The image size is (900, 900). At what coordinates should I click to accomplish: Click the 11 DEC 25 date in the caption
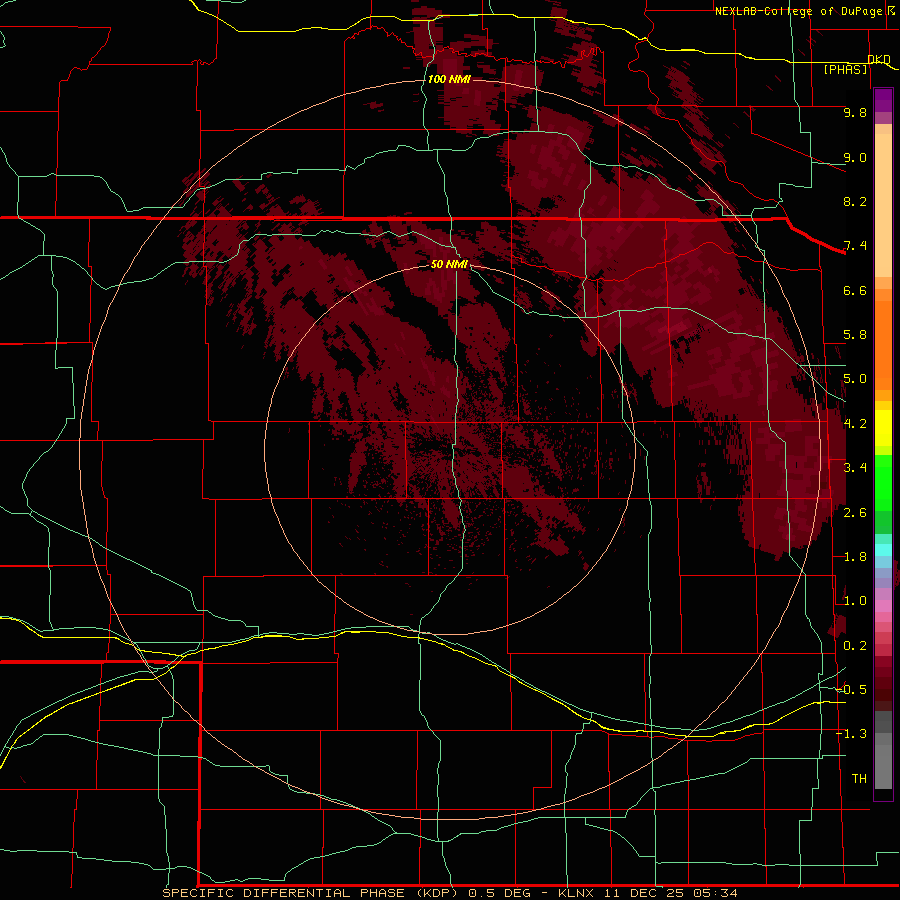coord(645,893)
